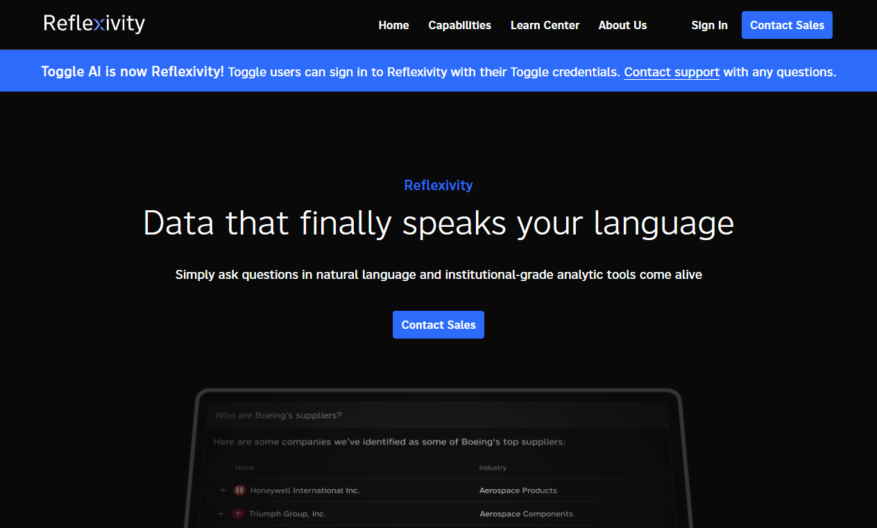This screenshot has height=528, width=877.
Task: Open the Home menu item
Action: click(393, 25)
